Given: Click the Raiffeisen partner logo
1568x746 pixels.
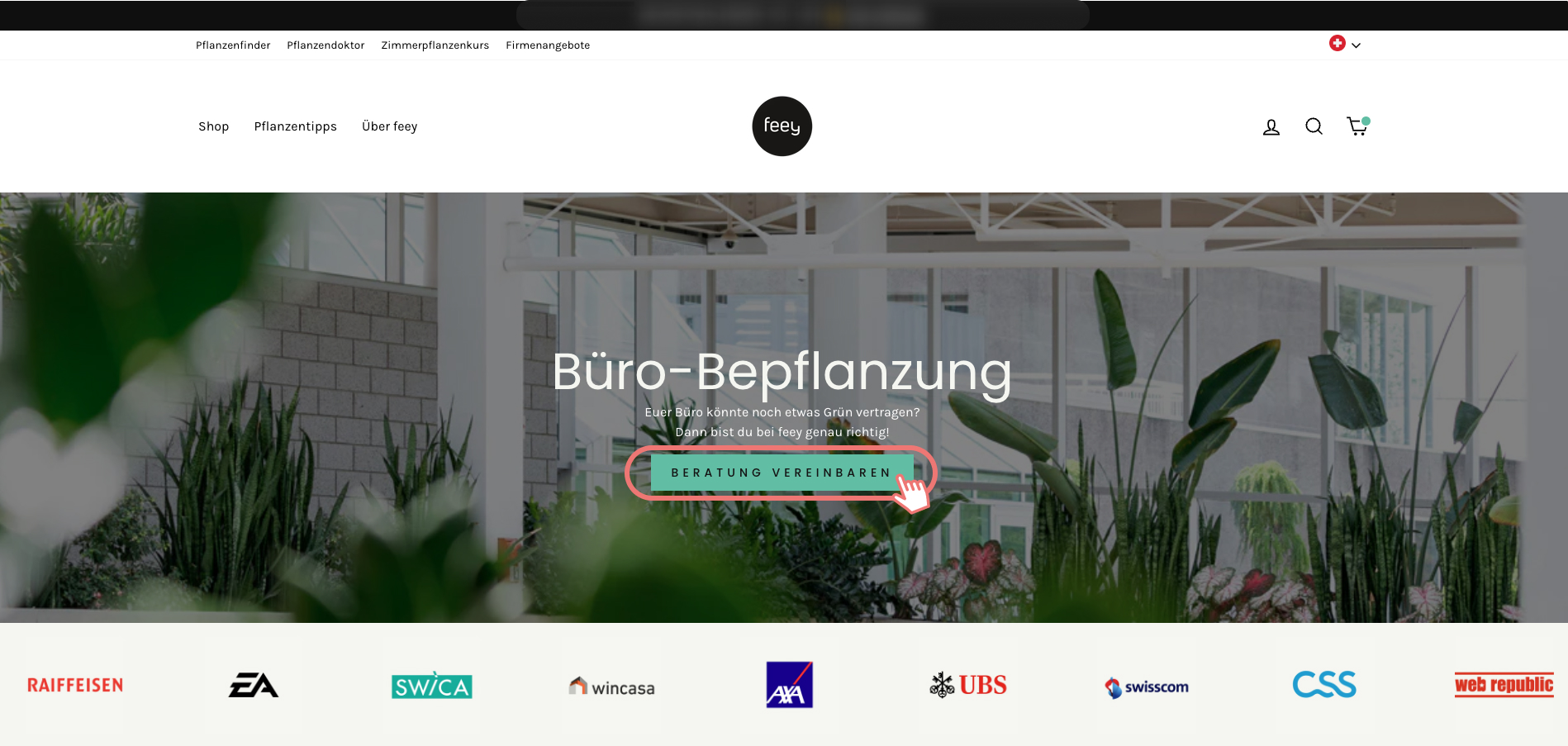Looking at the screenshot, I should [75, 685].
